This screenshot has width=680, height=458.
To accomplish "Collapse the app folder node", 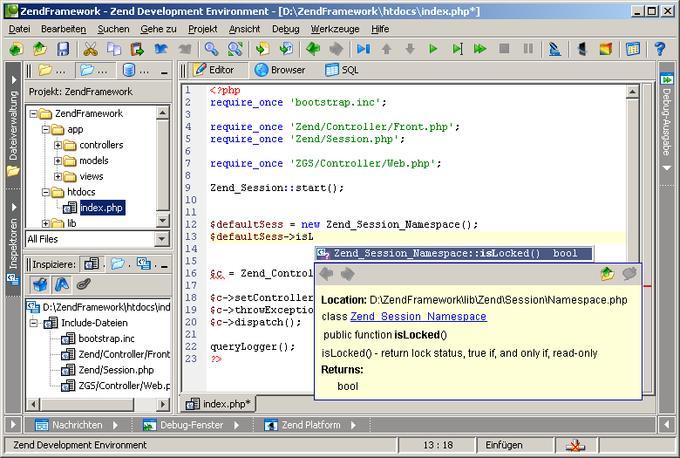I will 46,130.
